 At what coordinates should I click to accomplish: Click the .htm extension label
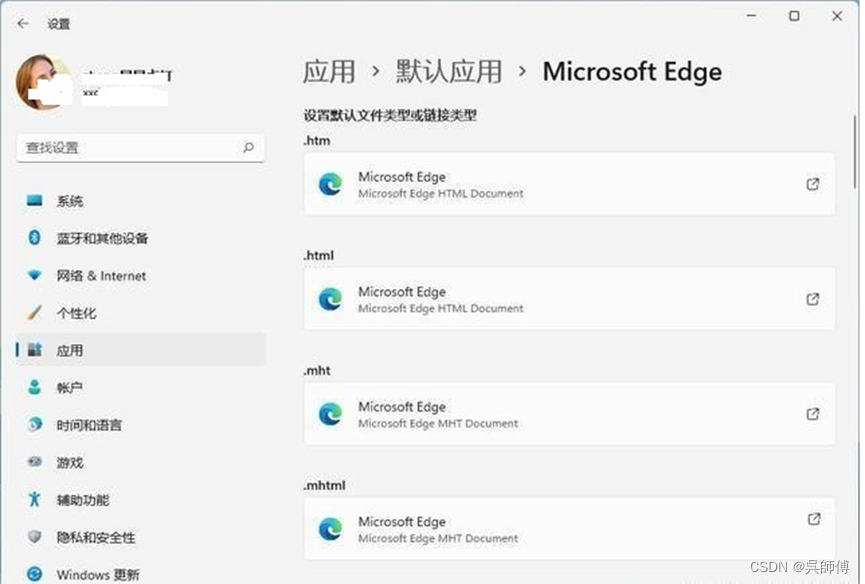click(317, 141)
